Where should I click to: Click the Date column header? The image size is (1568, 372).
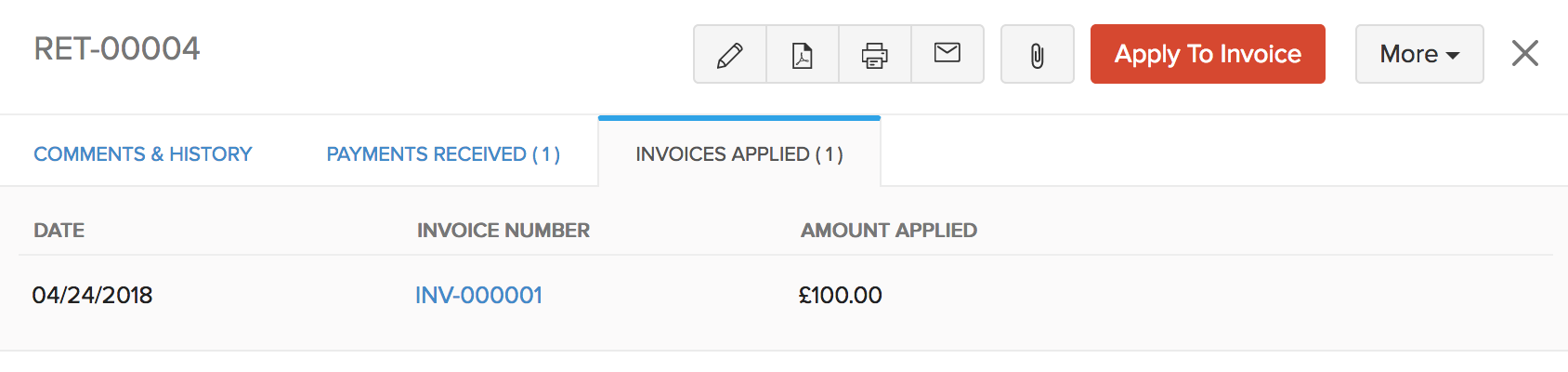pos(59,231)
